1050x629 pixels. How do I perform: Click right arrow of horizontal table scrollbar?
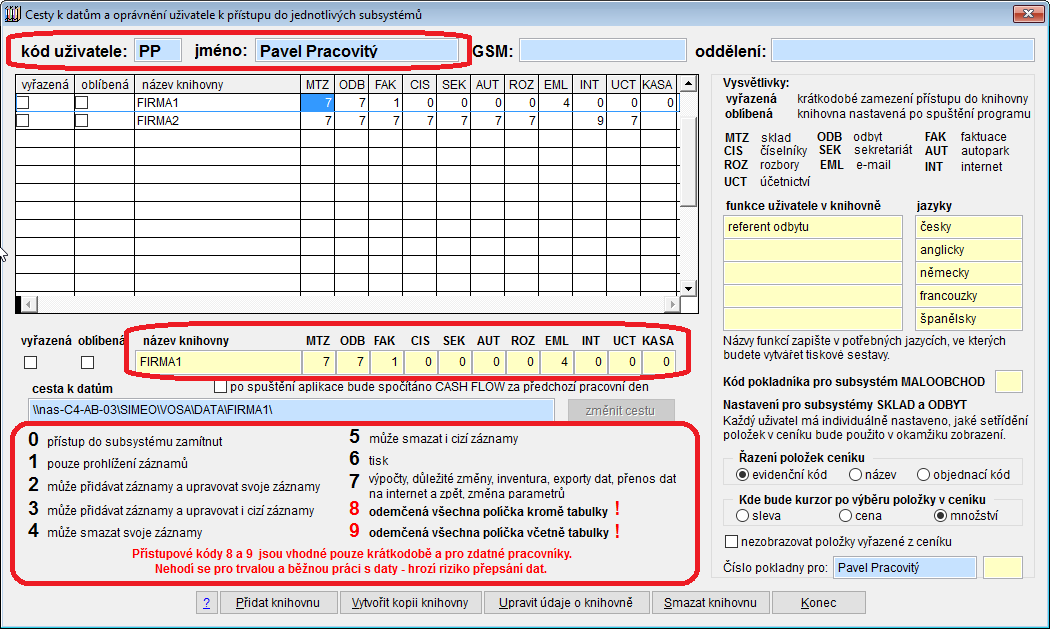pyautogui.click(x=686, y=303)
